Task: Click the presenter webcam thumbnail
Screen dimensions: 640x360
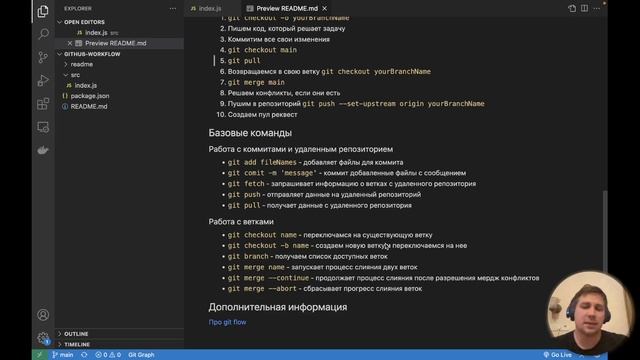Action: (x=590, y=312)
